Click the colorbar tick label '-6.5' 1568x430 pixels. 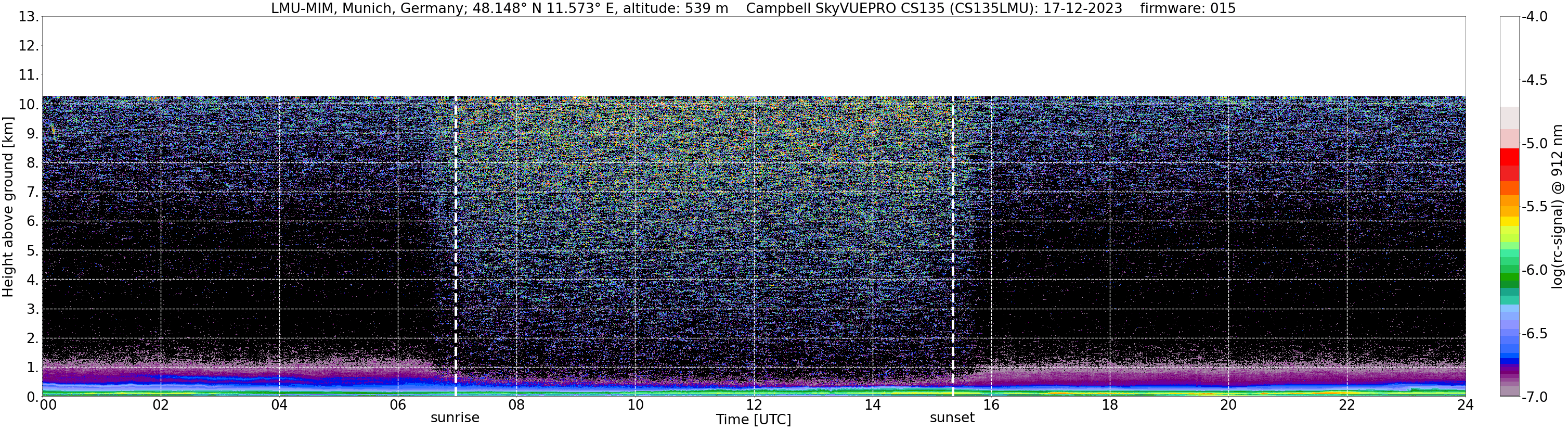[1535, 333]
